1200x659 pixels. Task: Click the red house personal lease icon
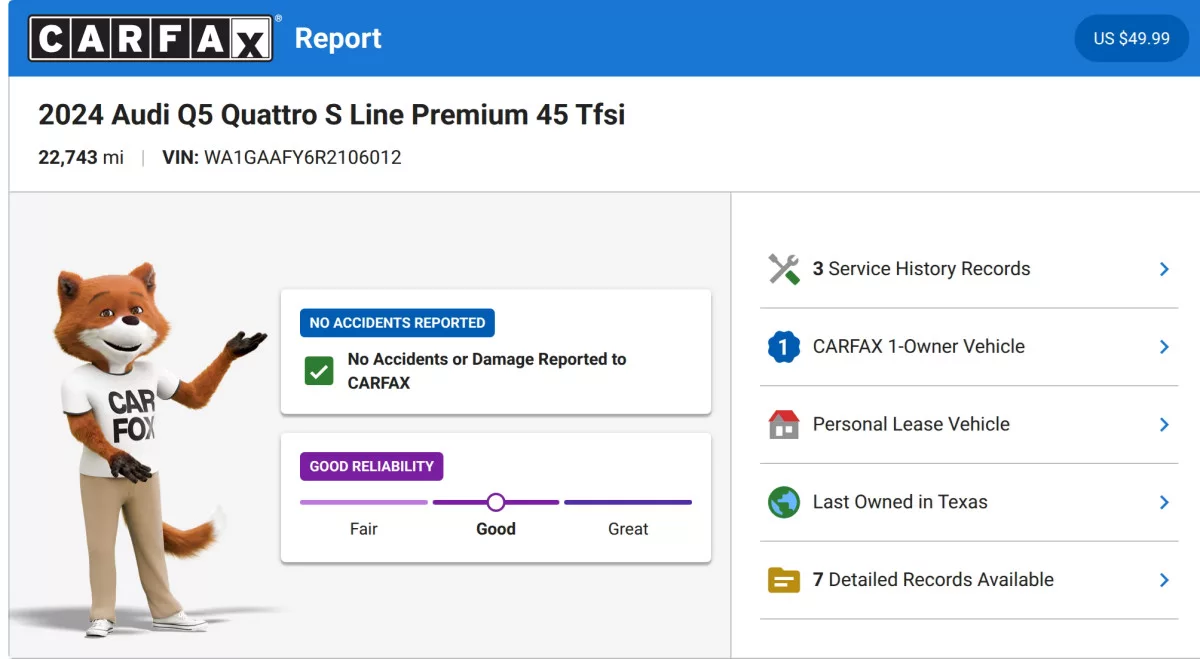click(784, 424)
